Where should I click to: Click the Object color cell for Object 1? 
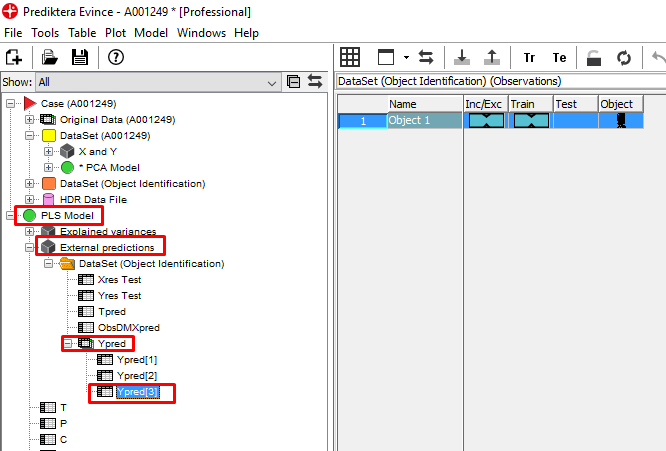[620, 121]
